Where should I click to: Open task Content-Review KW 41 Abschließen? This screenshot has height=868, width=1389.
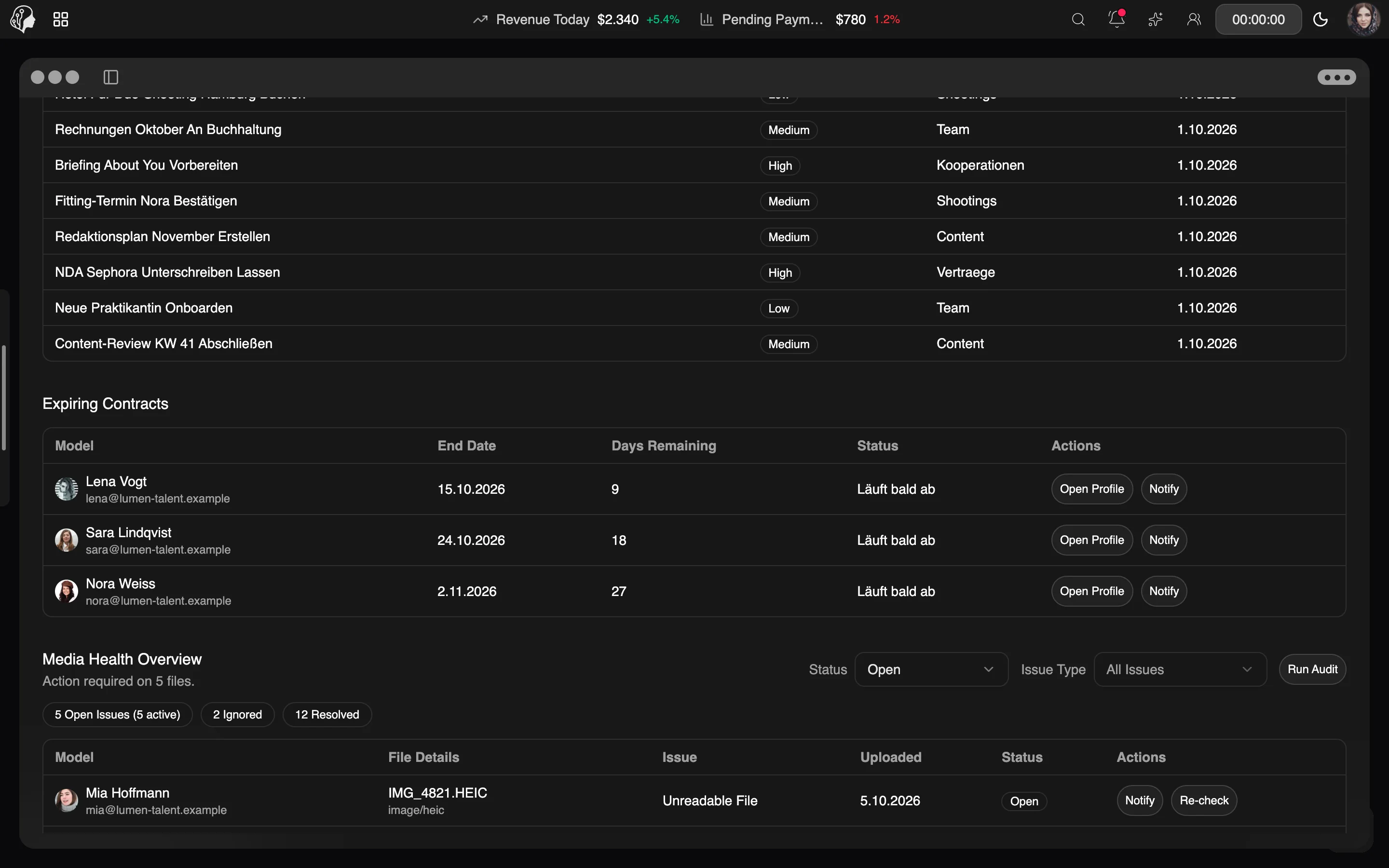click(694, 343)
